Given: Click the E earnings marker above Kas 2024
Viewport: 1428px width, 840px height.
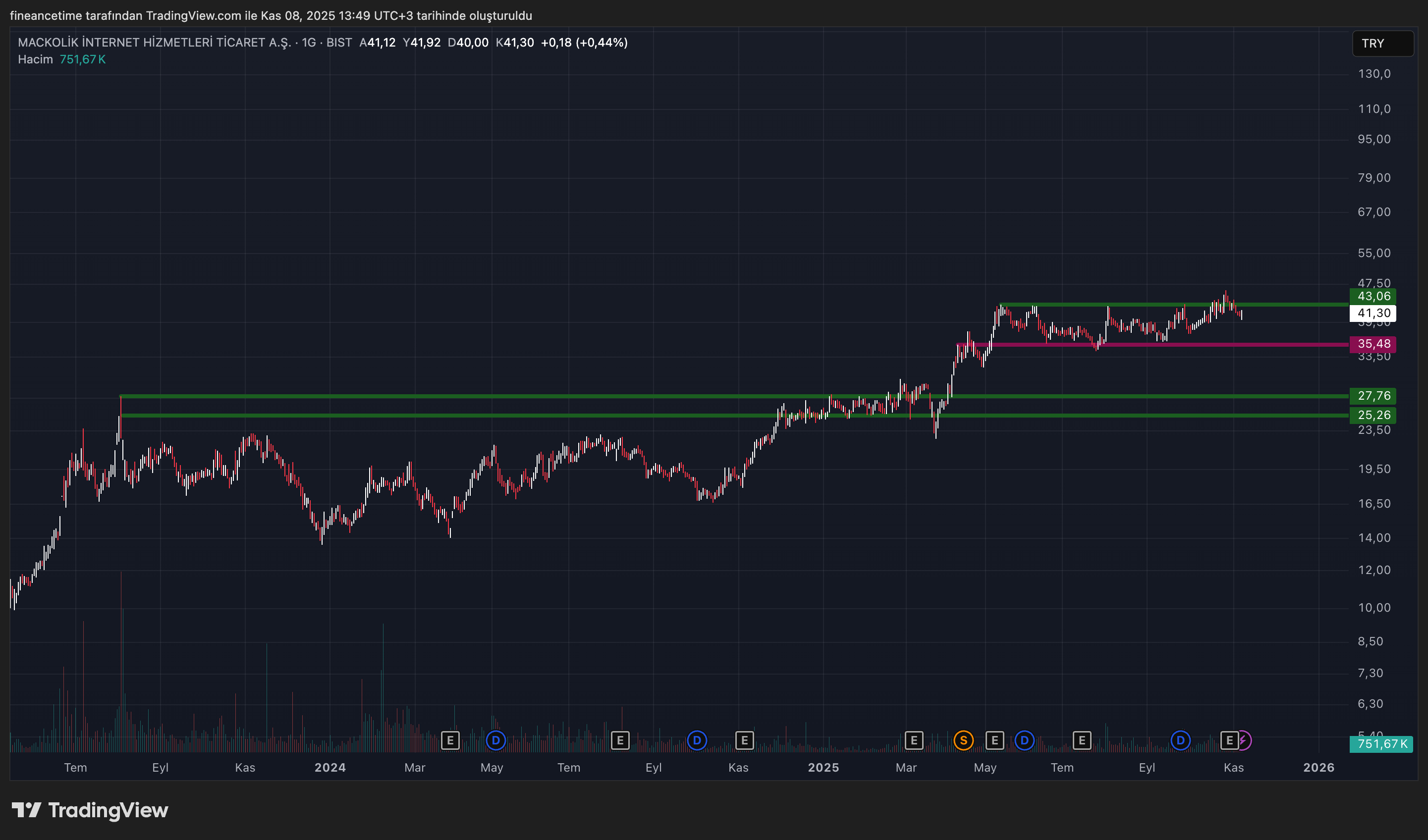Looking at the screenshot, I should pos(744,740).
